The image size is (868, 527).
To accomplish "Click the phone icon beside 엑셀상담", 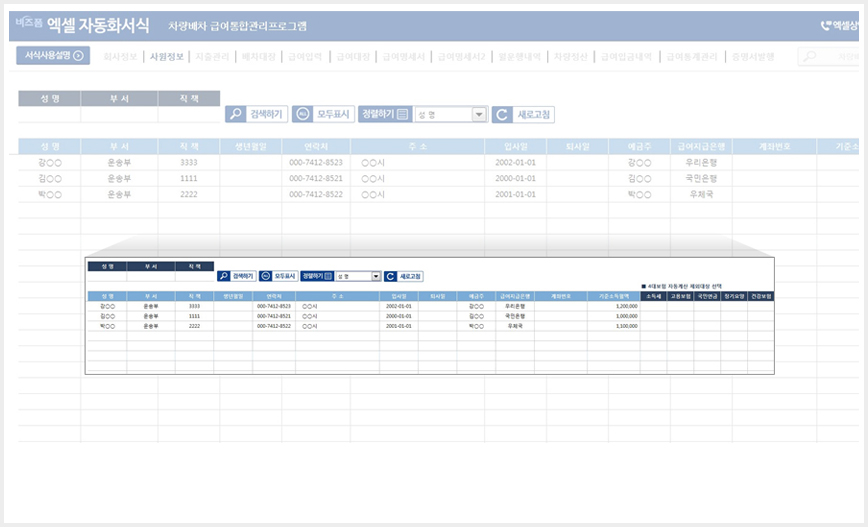I will (825, 25).
